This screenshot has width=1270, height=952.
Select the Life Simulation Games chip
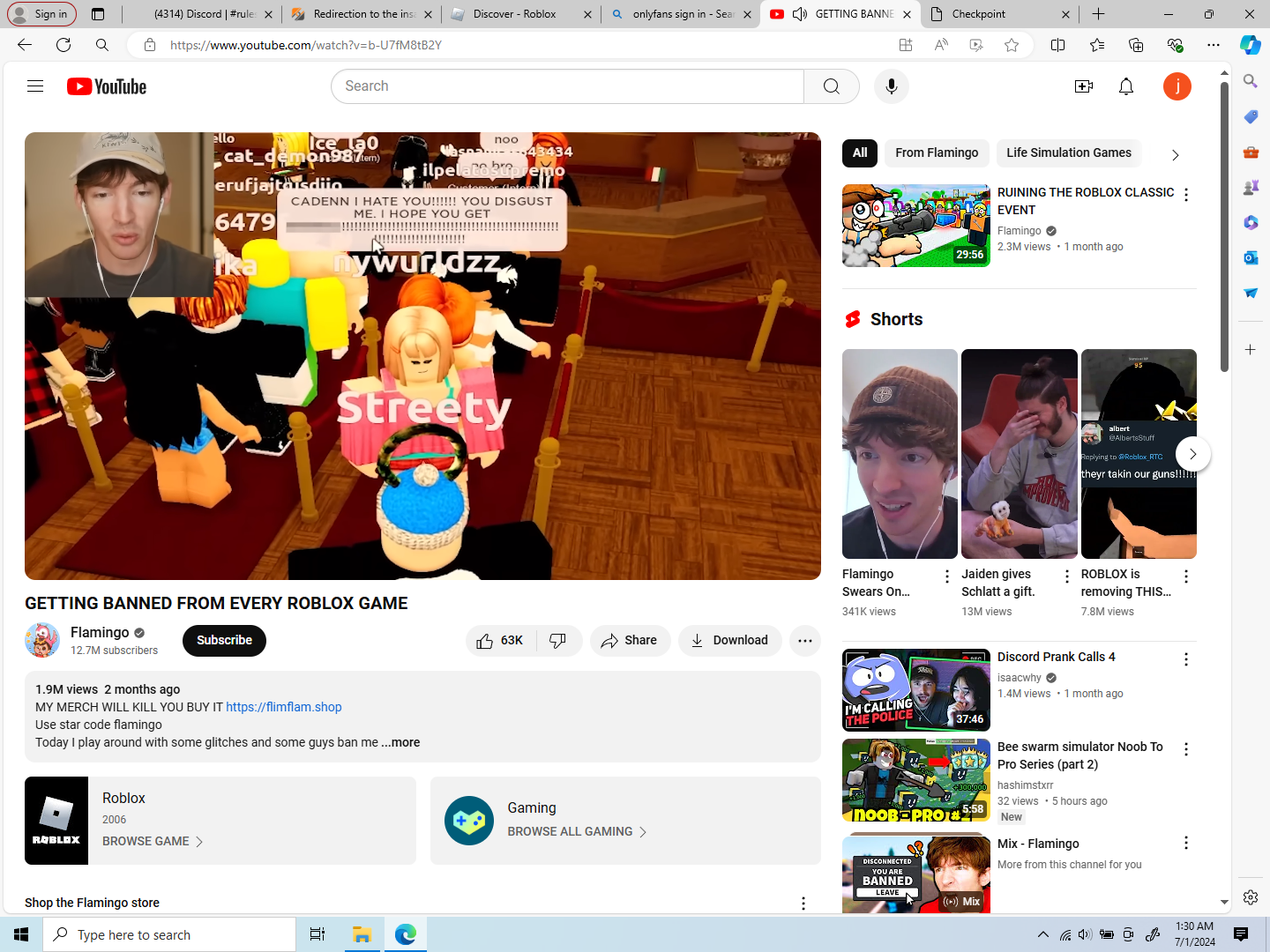point(1069,153)
